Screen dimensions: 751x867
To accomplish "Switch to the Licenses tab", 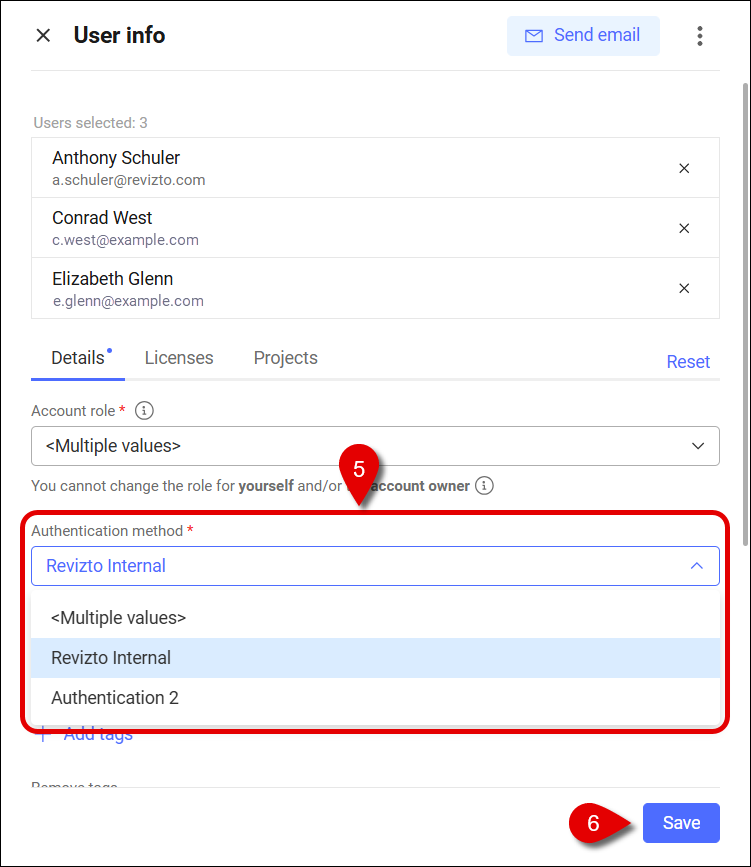I will coord(179,358).
